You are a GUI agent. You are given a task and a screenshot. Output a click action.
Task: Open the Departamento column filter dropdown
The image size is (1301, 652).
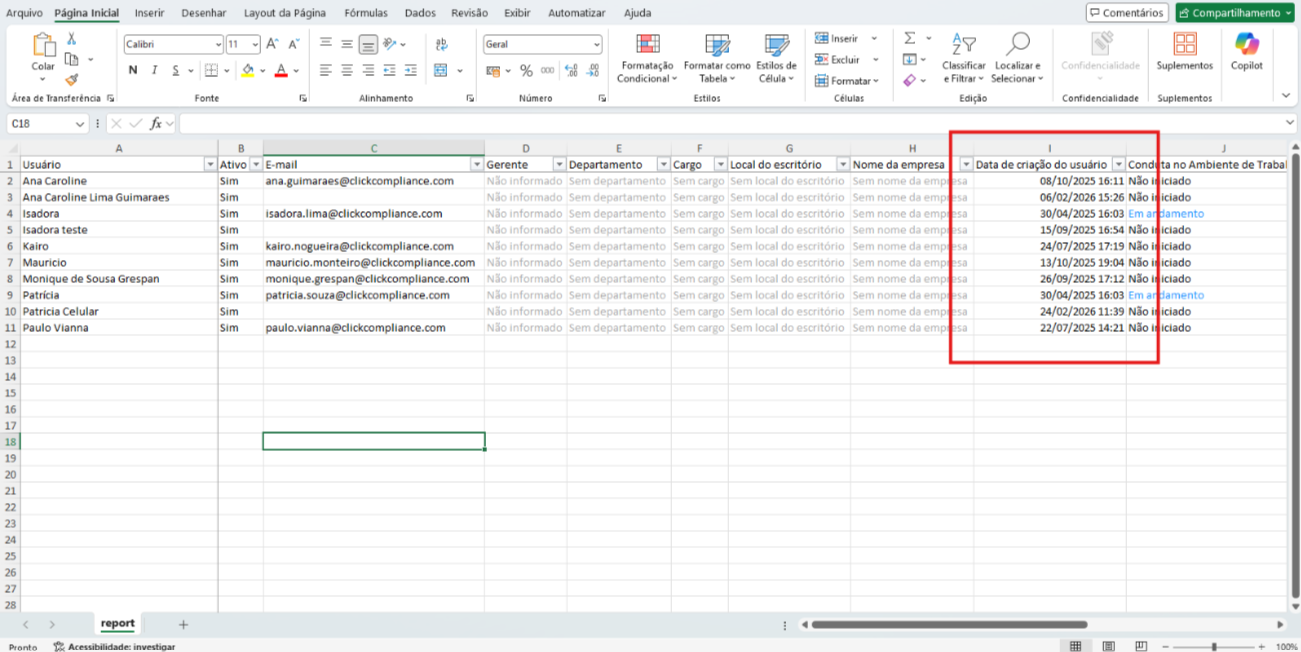click(x=663, y=165)
